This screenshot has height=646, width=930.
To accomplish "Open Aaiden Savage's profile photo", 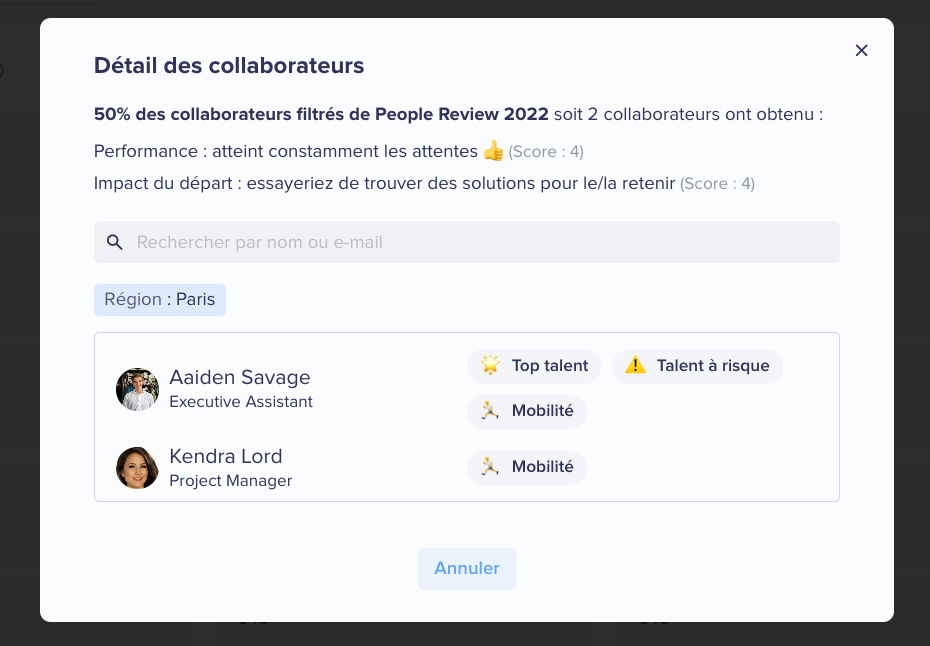I will (x=137, y=389).
